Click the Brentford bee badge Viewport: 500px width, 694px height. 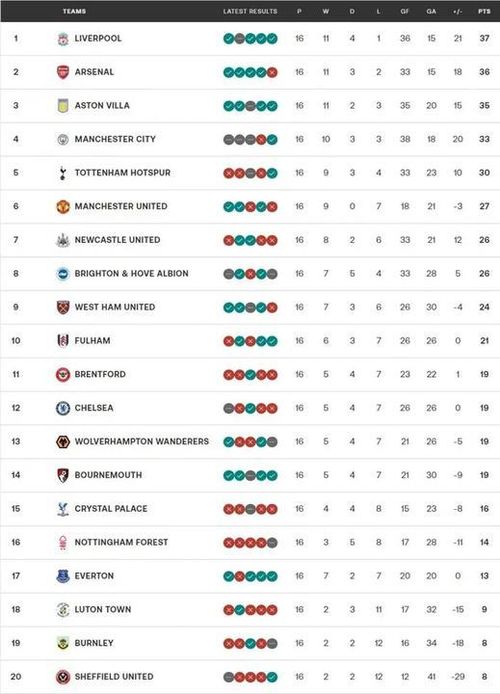pyautogui.click(x=63, y=374)
